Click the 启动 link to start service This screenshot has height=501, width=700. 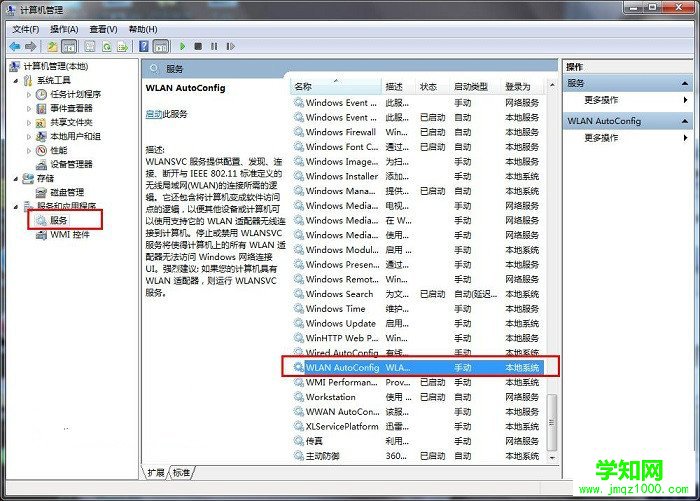(x=154, y=114)
